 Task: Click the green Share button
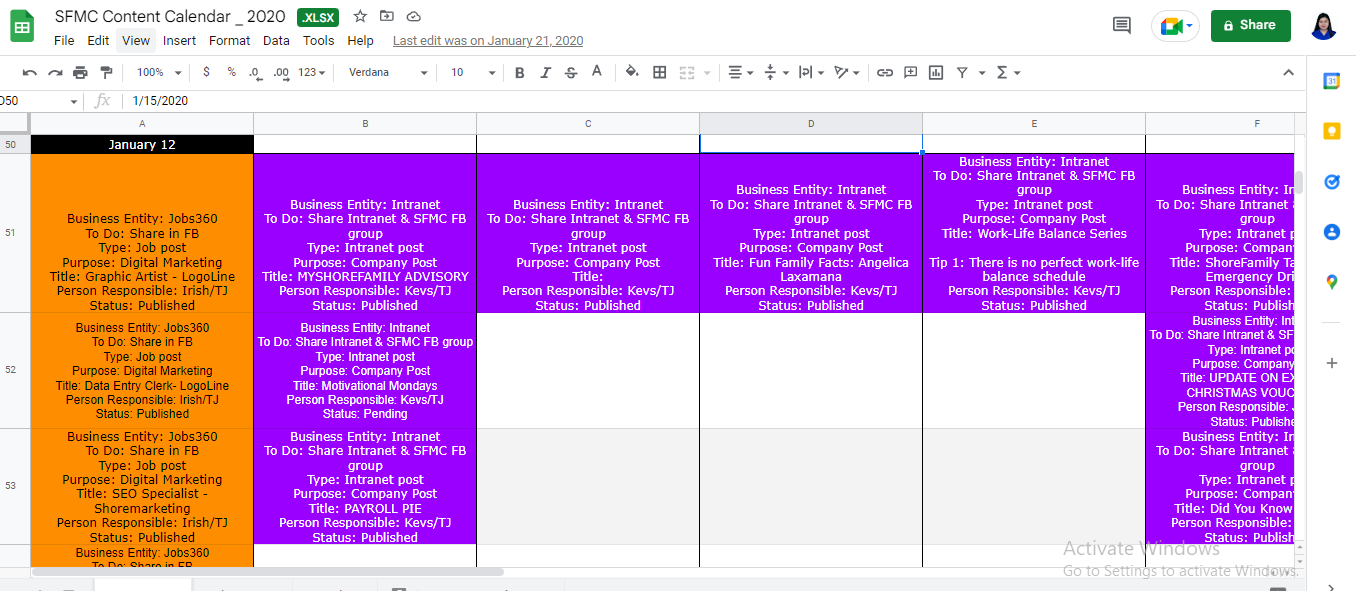point(1250,26)
